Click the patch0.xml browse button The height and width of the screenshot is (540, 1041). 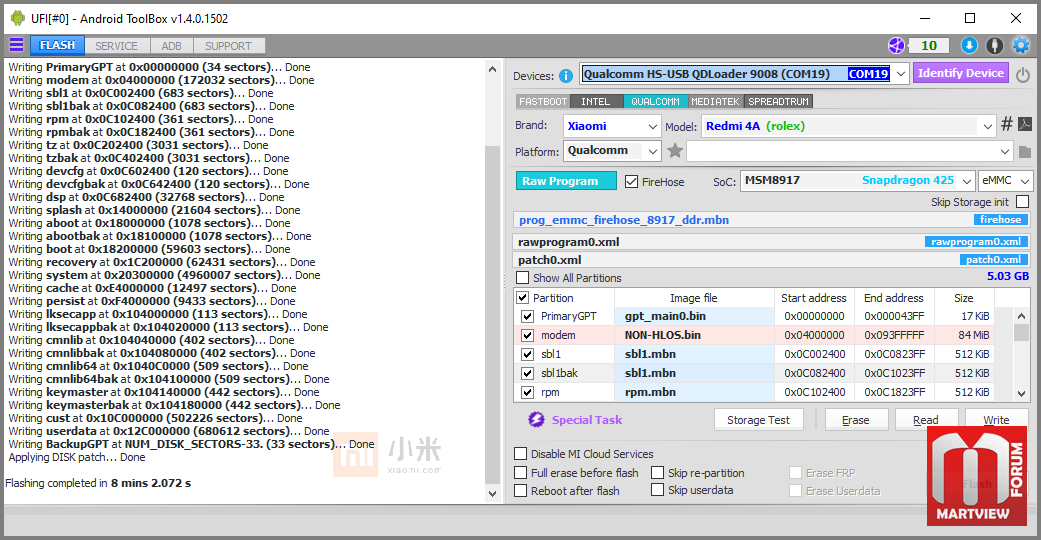993,260
